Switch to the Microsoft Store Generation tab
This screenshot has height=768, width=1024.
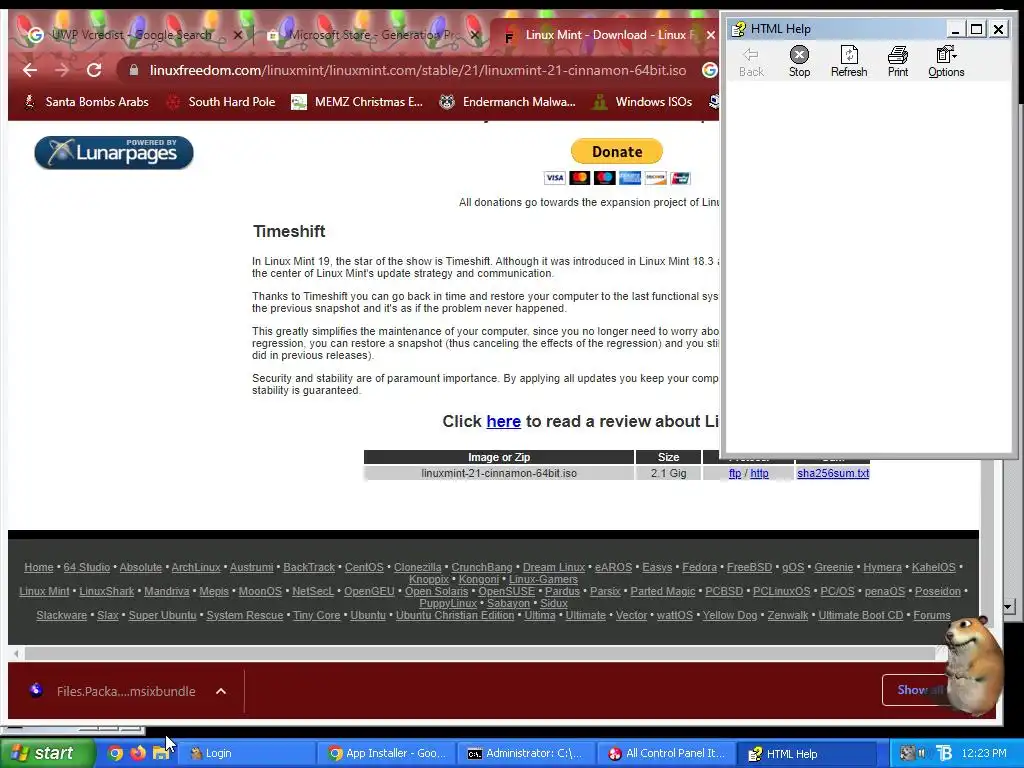(x=374, y=35)
